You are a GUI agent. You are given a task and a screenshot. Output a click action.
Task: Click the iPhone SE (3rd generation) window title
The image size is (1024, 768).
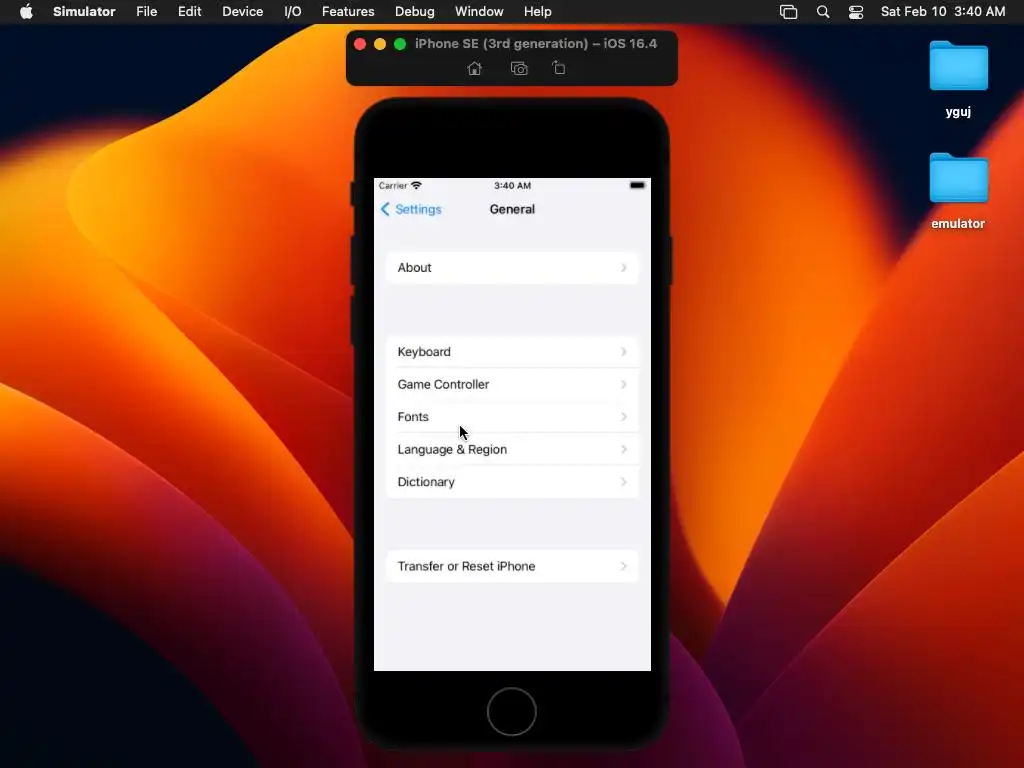click(x=536, y=44)
